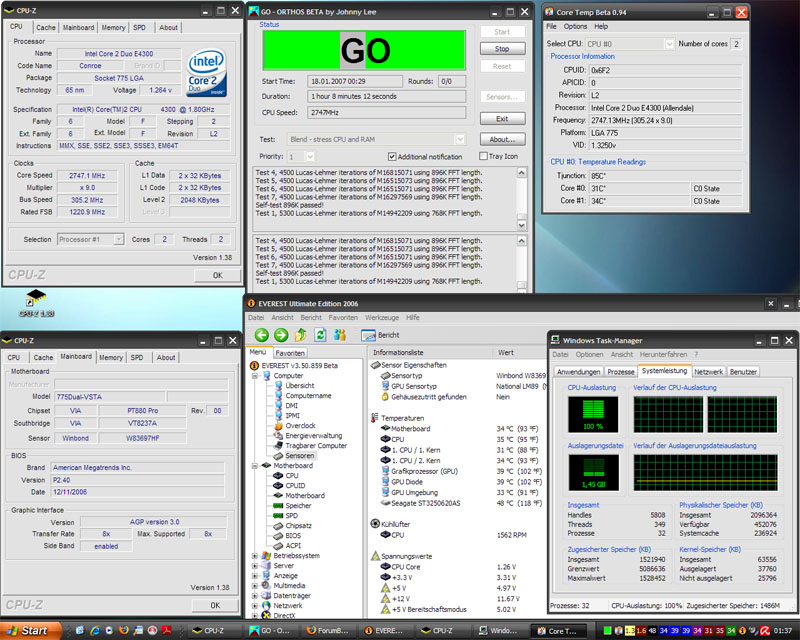Click the CPU Speed field in ORTHOS
This screenshot has width=800, height=640.
point(386,113)
